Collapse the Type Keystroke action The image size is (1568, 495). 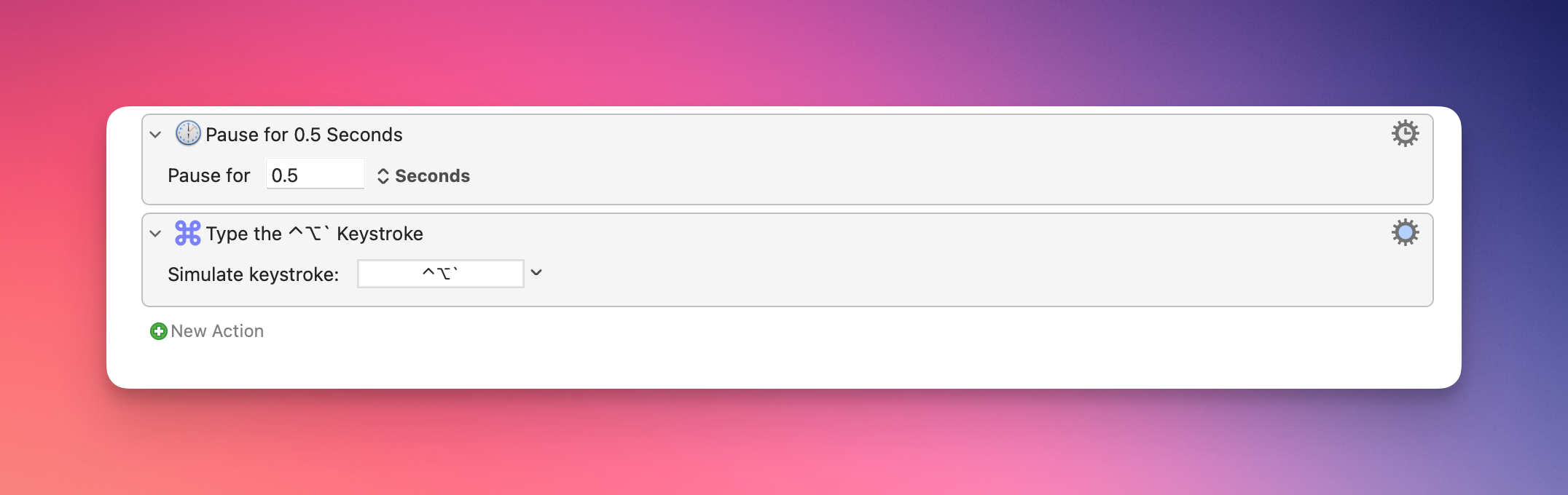click(155, 234)
